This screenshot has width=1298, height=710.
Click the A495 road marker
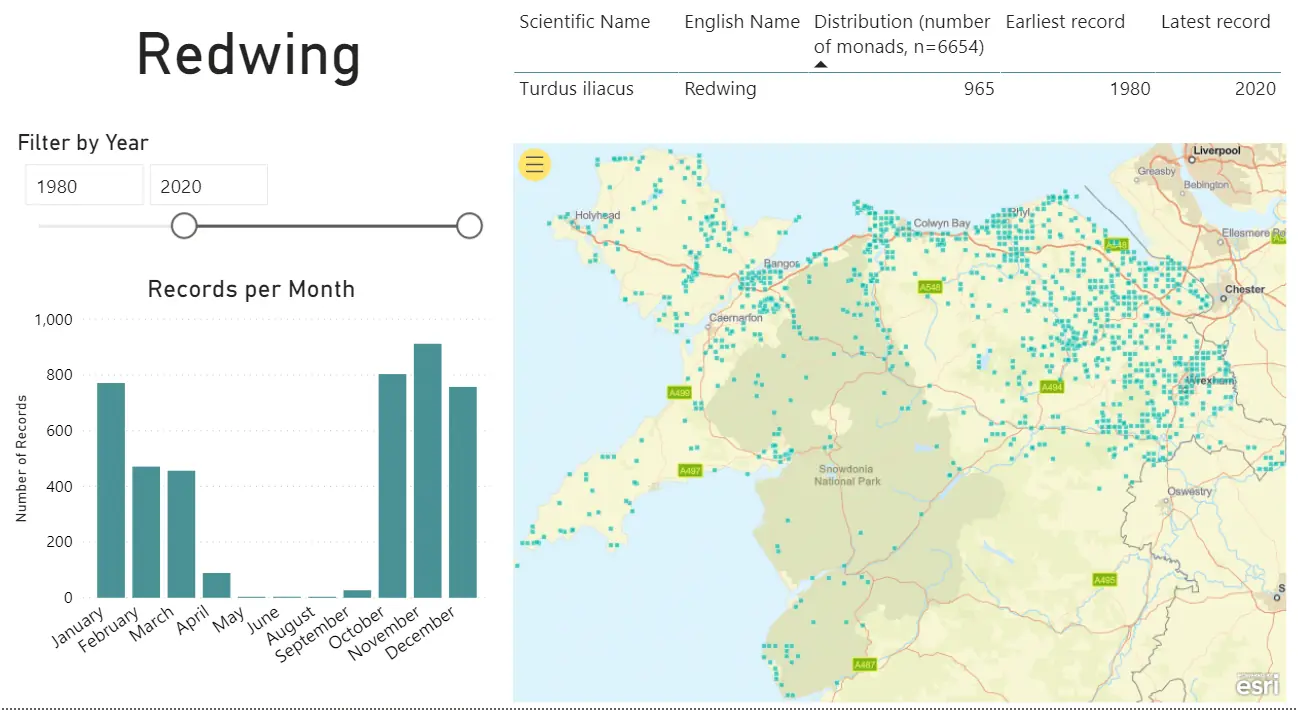click(1104, 580)
